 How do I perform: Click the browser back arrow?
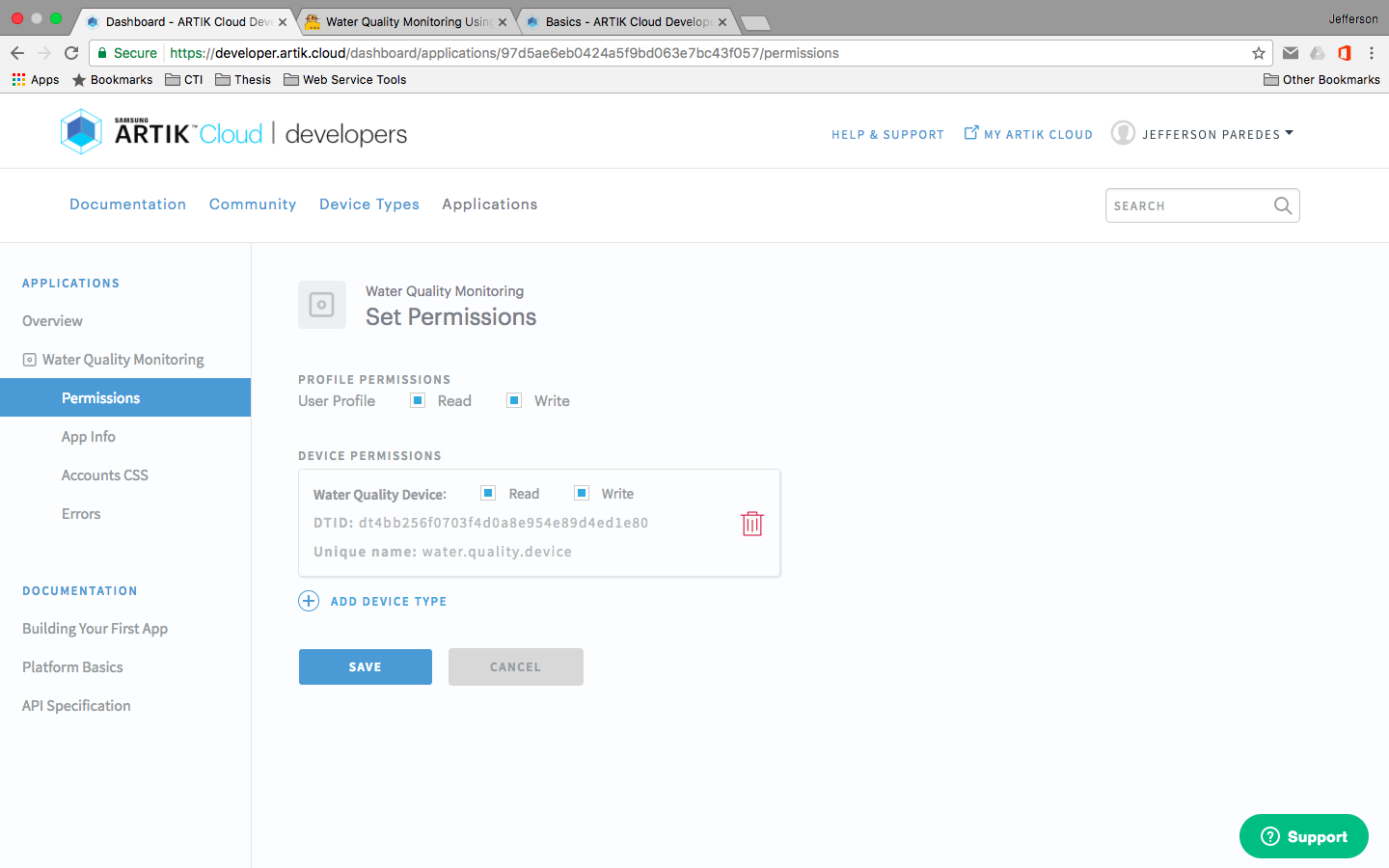pyautogui.click(x=17, y=53)
